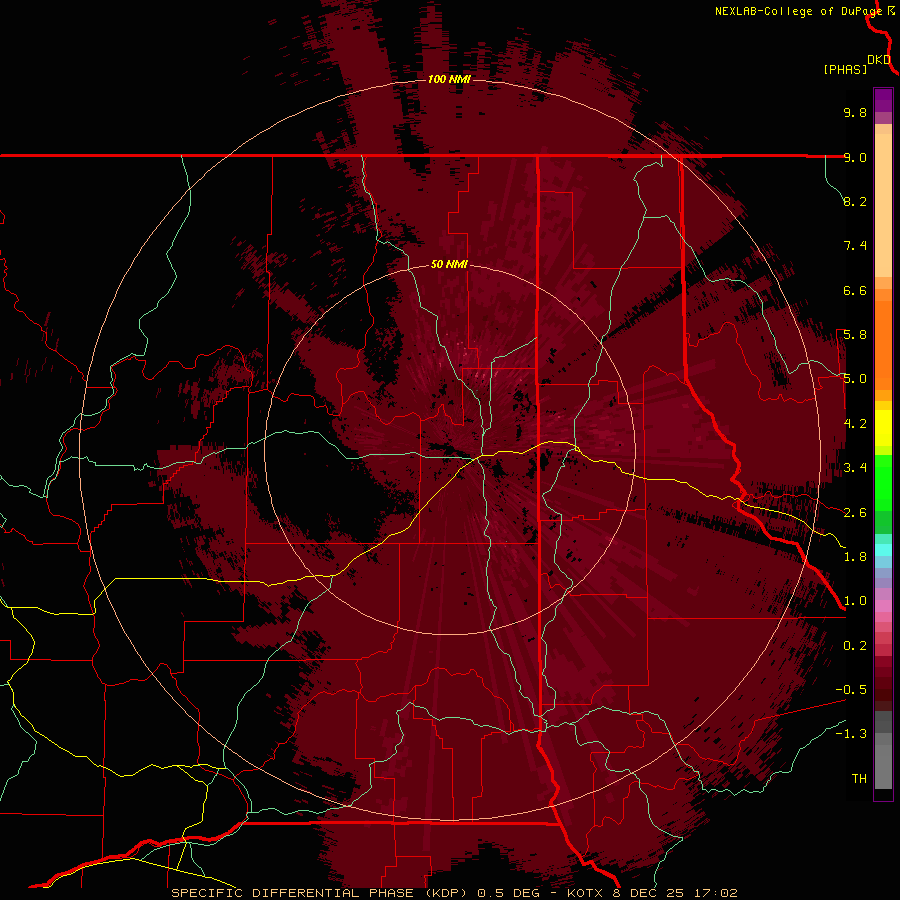Click the 3.4 value on the color scale
Image resolution: width=900 pixels, height=900 pixels.
point(855,468)
